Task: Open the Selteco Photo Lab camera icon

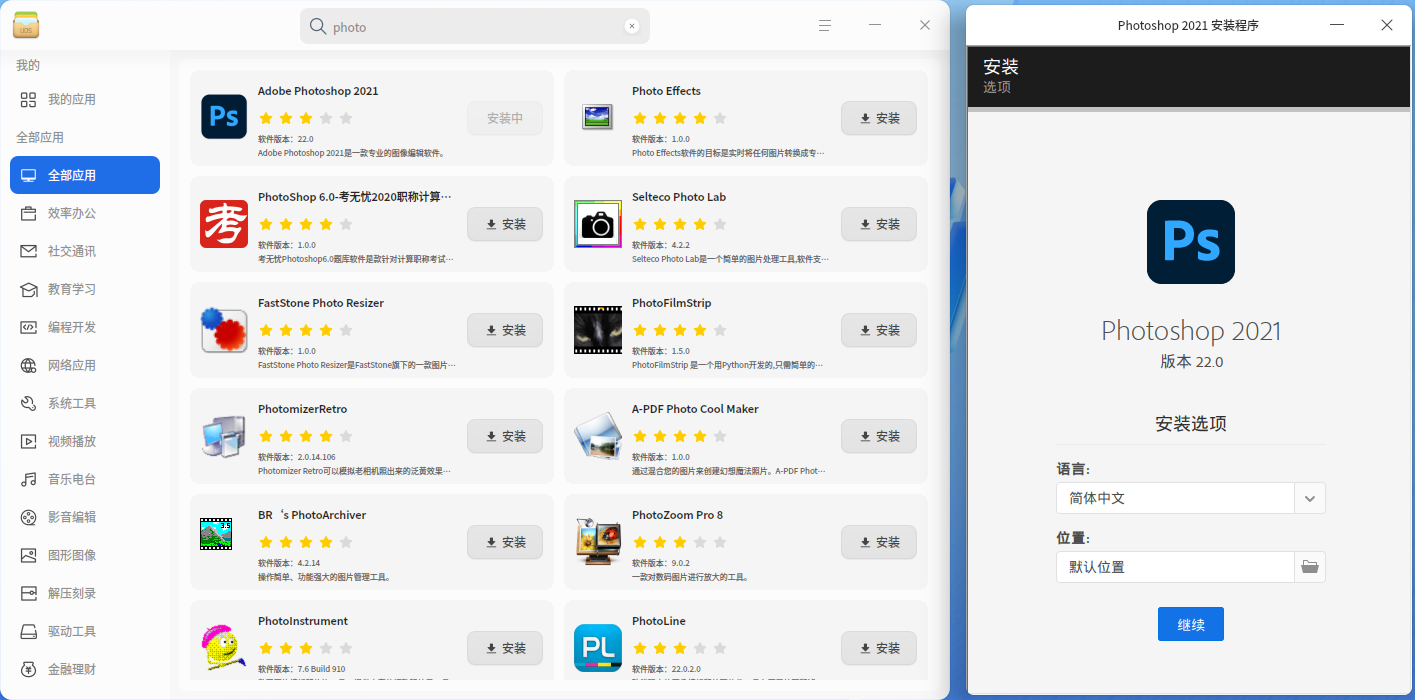Action: pyautogui.click(x=598, y=224)
